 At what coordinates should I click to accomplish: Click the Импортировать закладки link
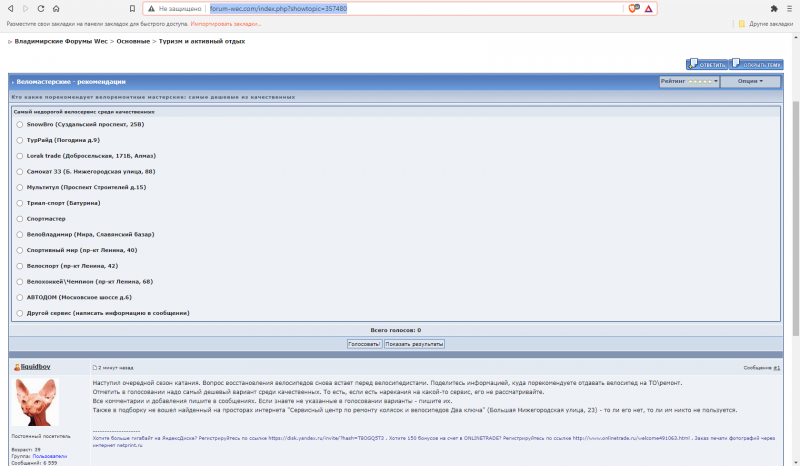tap(226, 24)
